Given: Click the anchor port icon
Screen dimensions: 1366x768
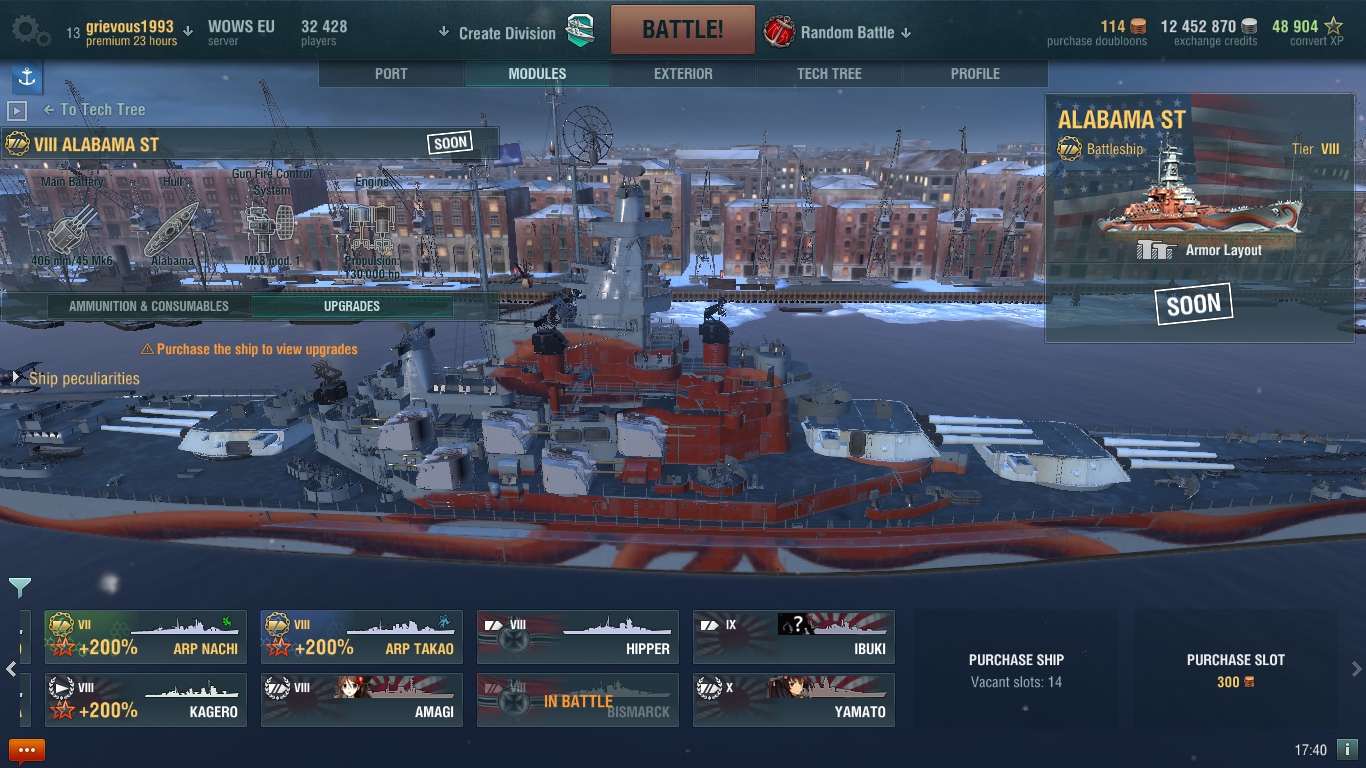Looking at the screenshot, I should click(x=27, y=77).
